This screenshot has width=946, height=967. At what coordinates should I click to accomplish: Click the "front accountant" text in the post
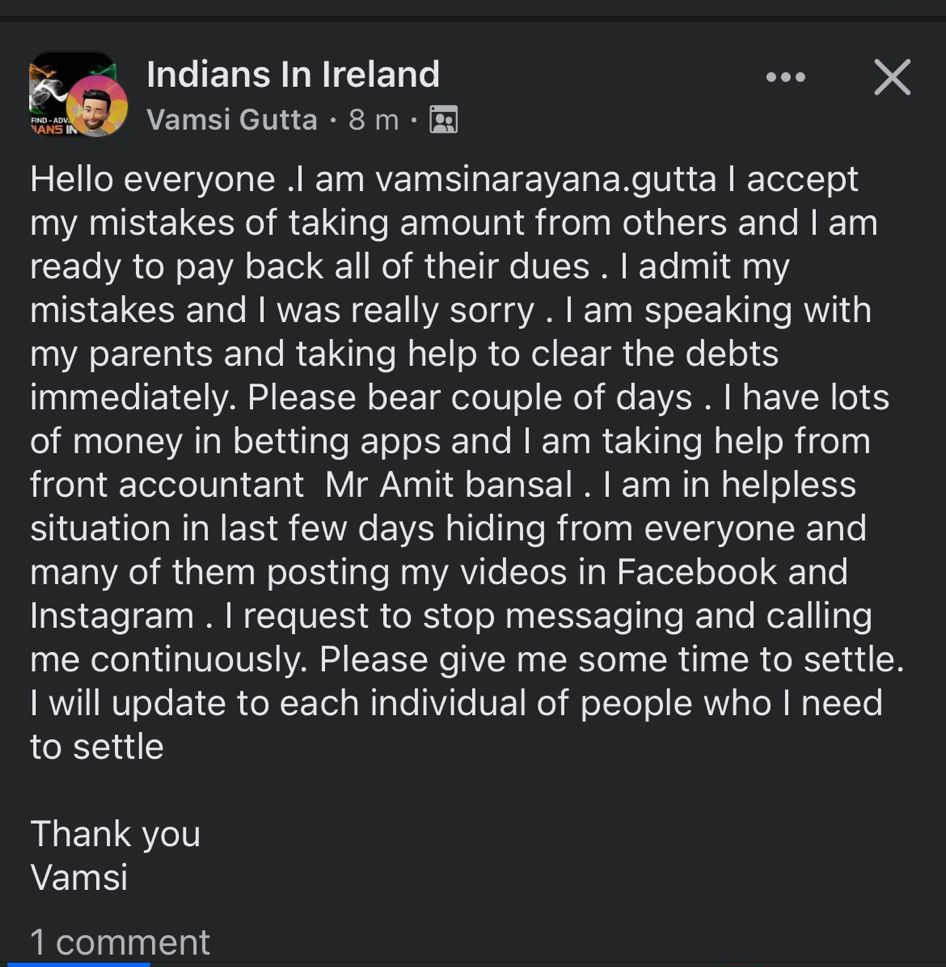point(167,485)
